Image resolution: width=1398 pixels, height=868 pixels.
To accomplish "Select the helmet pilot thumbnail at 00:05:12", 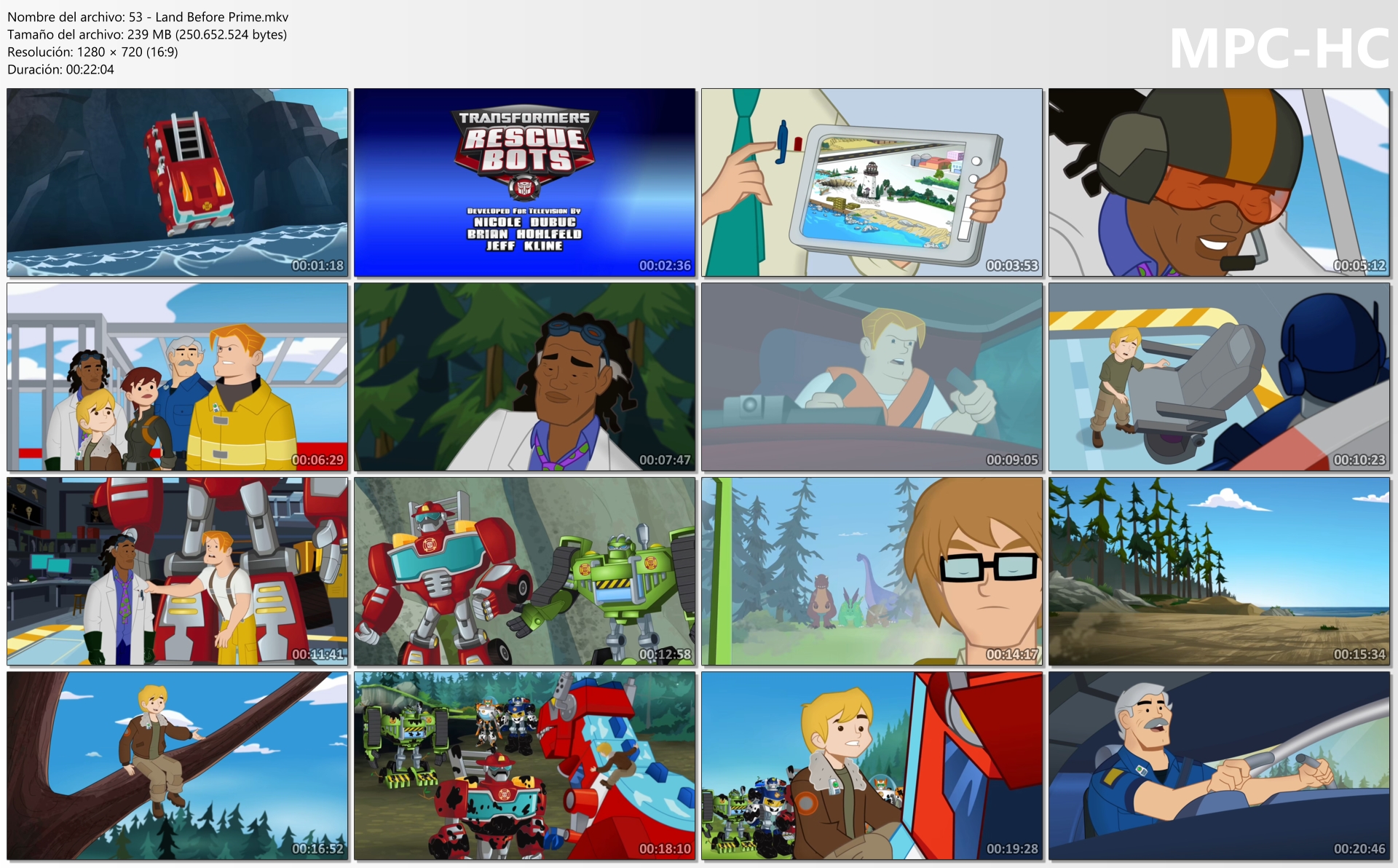I will [x=1220, y=183].
